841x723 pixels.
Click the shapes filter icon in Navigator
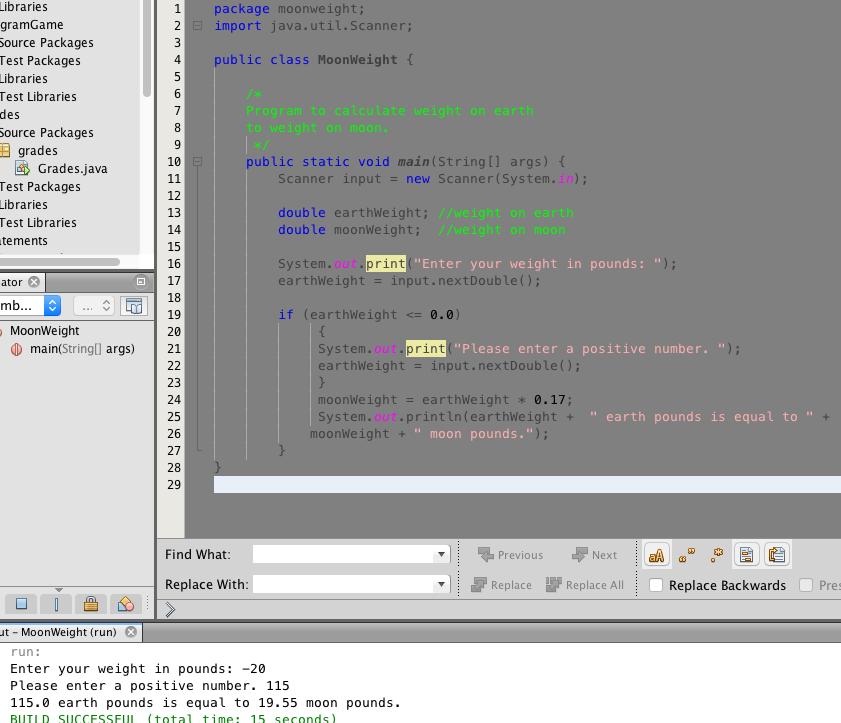coord(124,604)
